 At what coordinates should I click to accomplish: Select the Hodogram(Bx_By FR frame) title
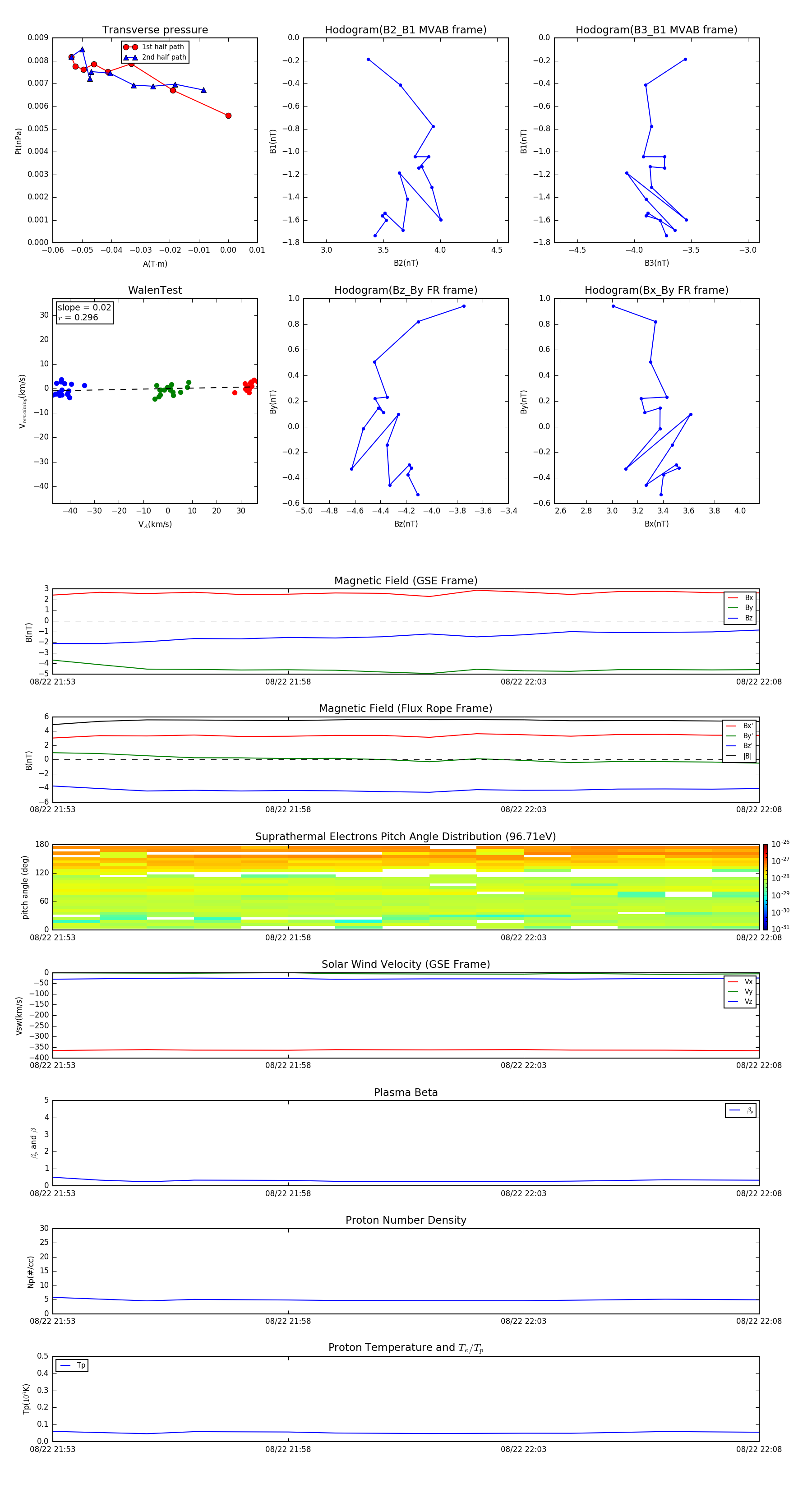coord(656,290)
